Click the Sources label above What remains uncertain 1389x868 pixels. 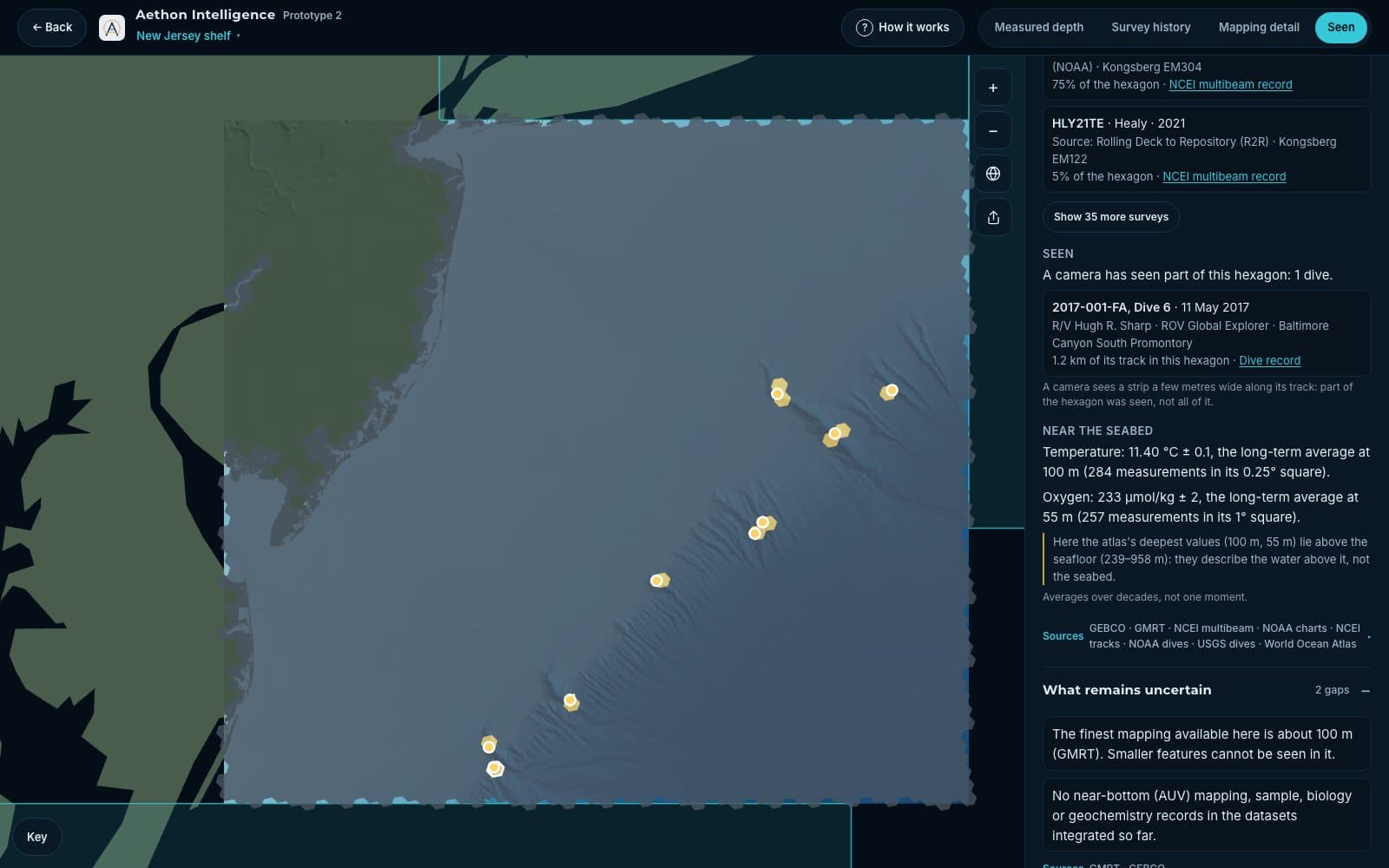tap(1063, 636)
